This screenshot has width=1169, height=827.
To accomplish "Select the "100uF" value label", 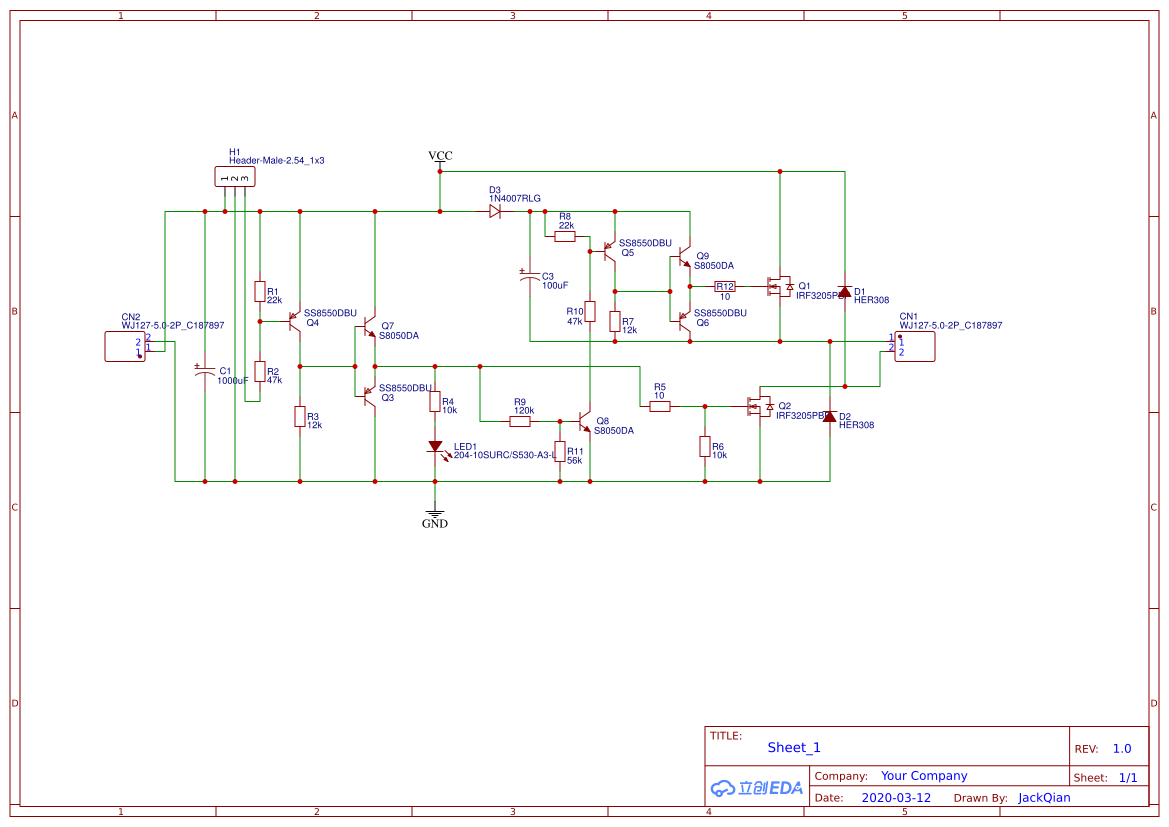I will point(555,286).
